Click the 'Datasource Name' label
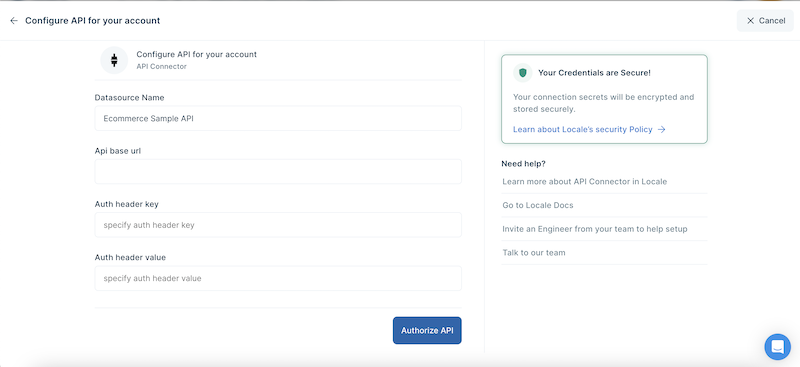The height and width of the screenshot is (367, 800). 130,97
